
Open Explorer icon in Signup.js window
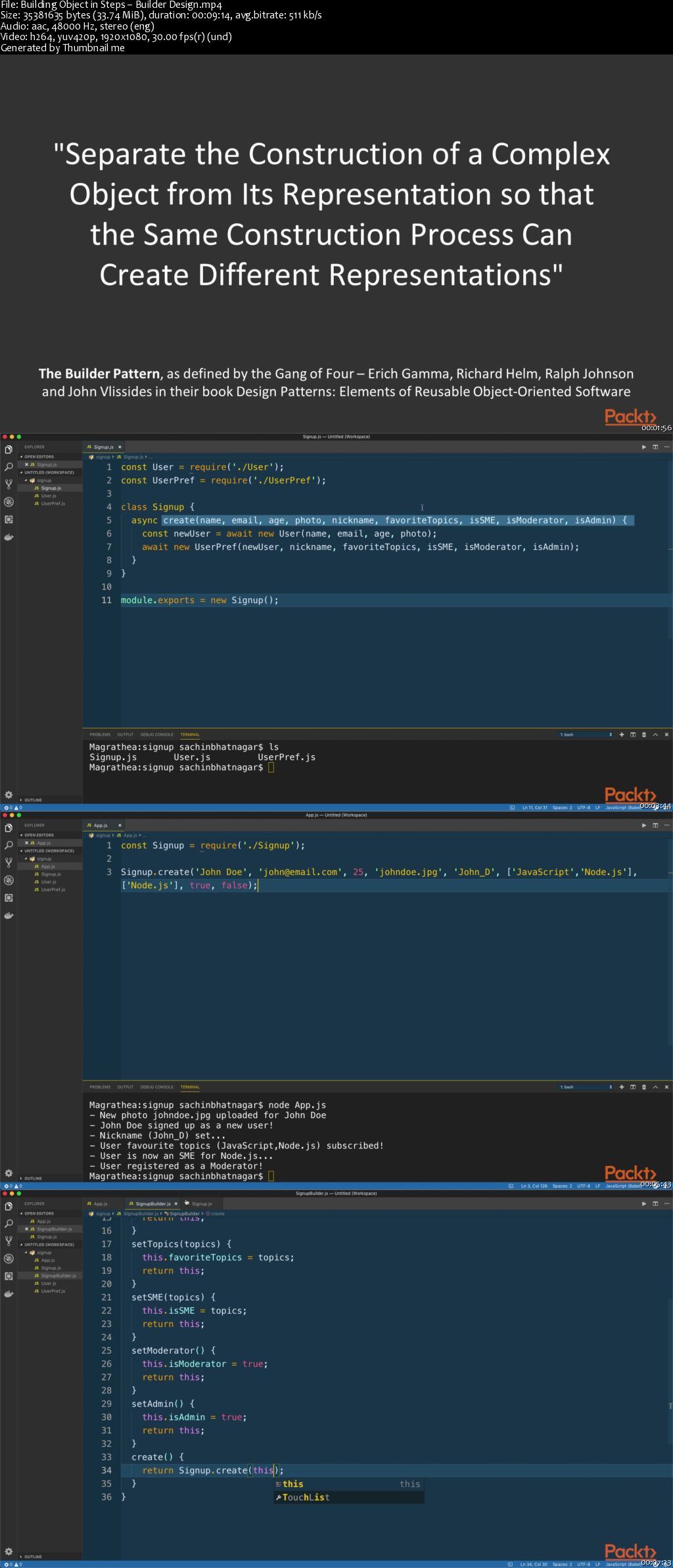(x=9, y=449)
